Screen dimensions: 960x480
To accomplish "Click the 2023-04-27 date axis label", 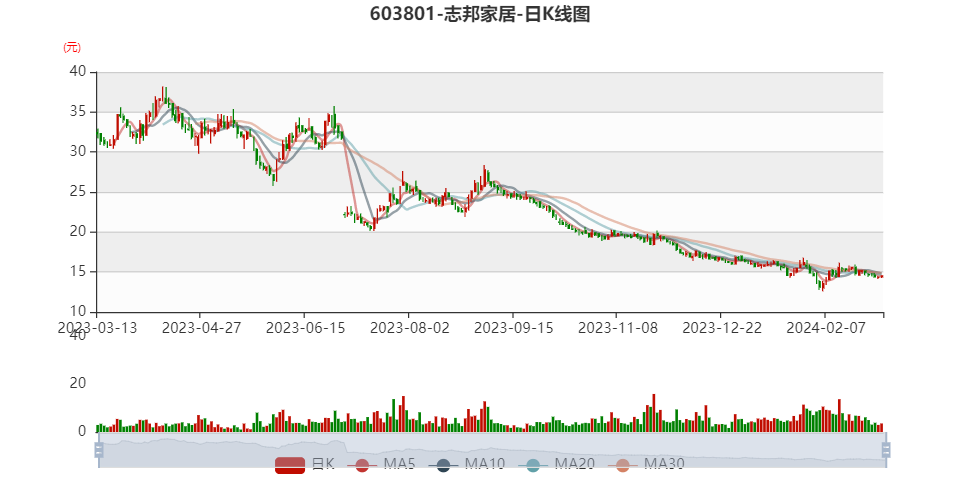I will (x=199, y=328).
